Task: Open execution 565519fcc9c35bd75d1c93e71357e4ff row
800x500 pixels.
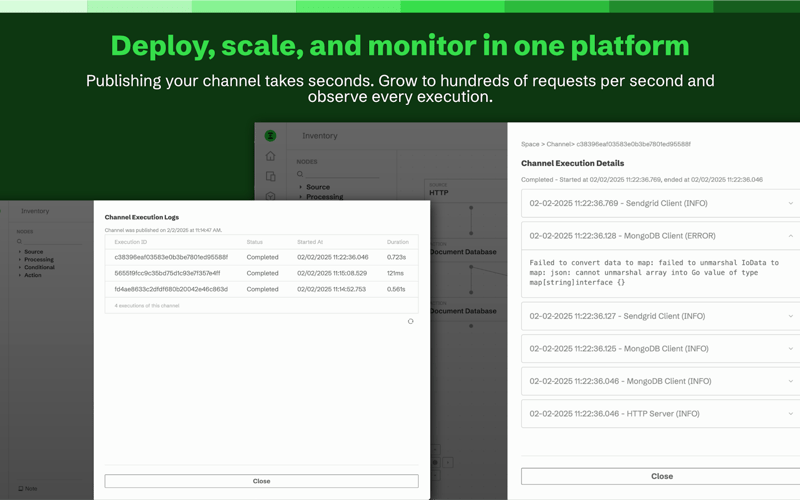Action: point(261,273)
